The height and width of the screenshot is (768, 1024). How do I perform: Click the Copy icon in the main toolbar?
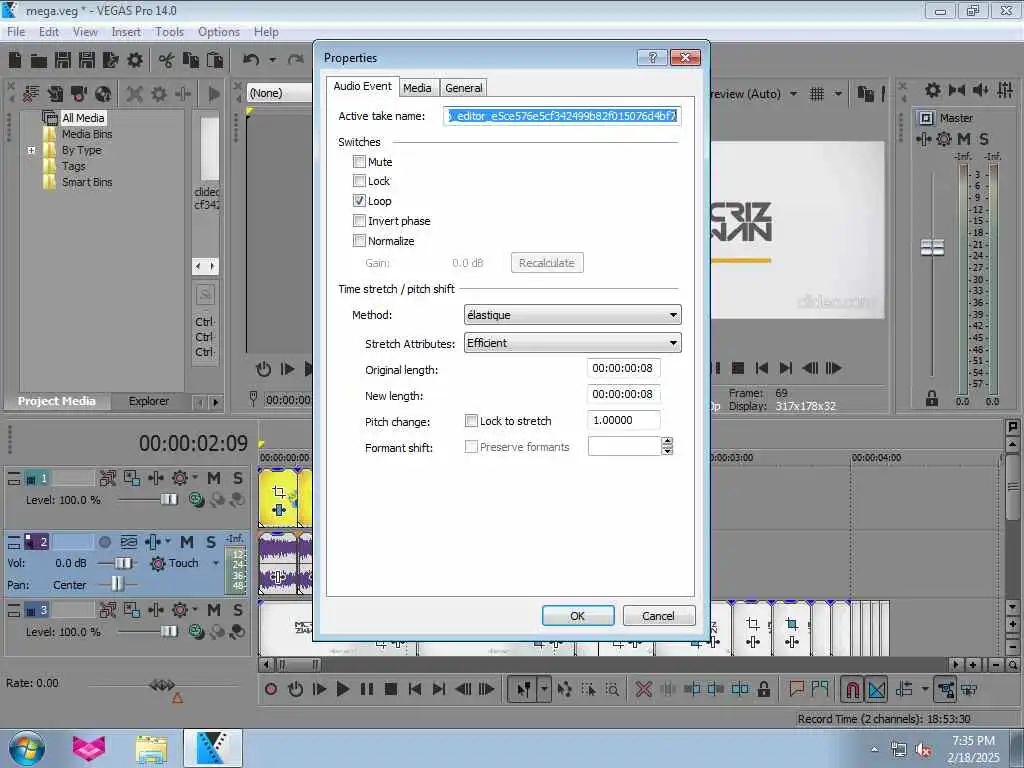(191, 60)
